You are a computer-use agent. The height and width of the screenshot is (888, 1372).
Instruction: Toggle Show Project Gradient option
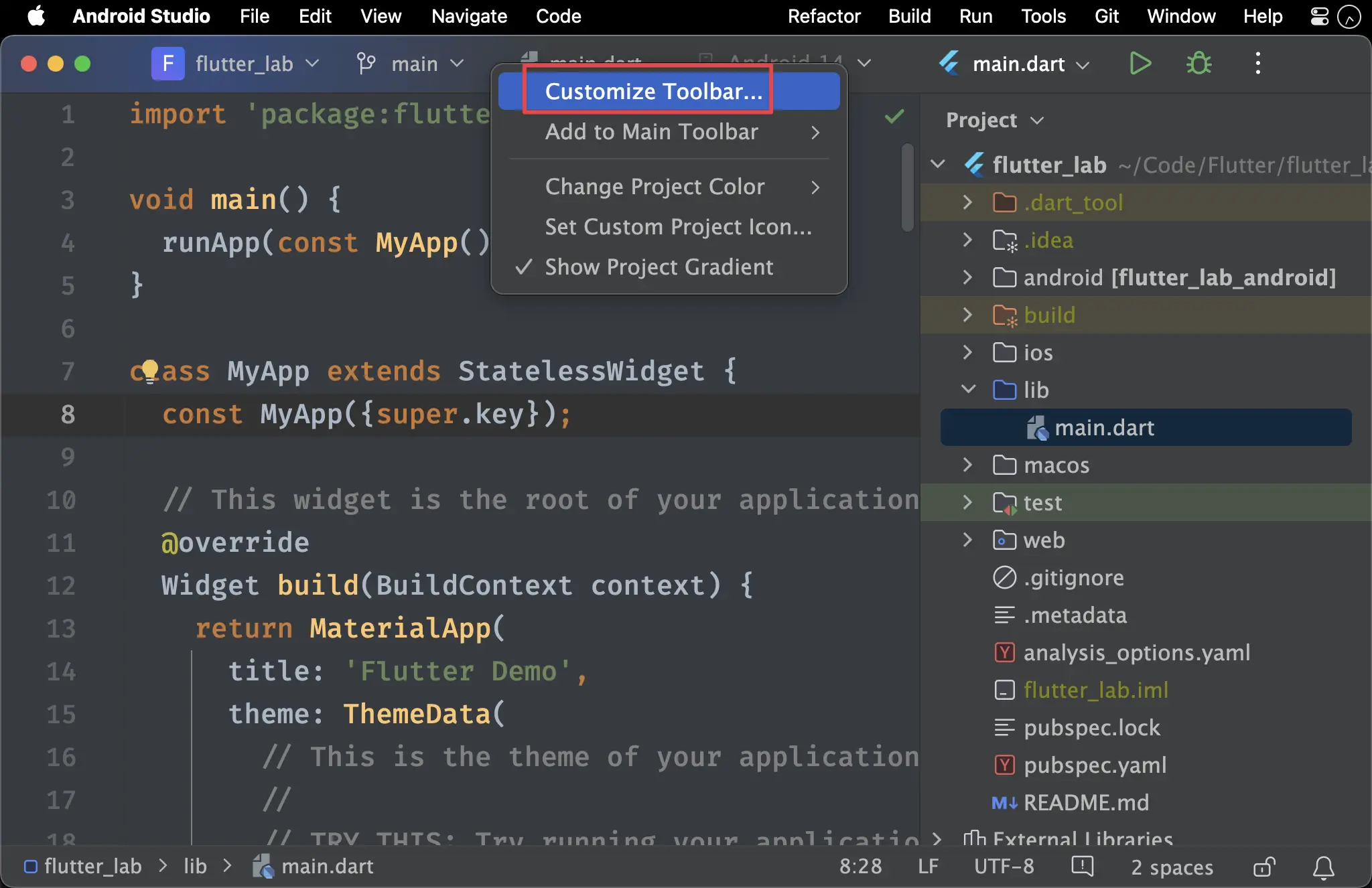tap(669, 267)
